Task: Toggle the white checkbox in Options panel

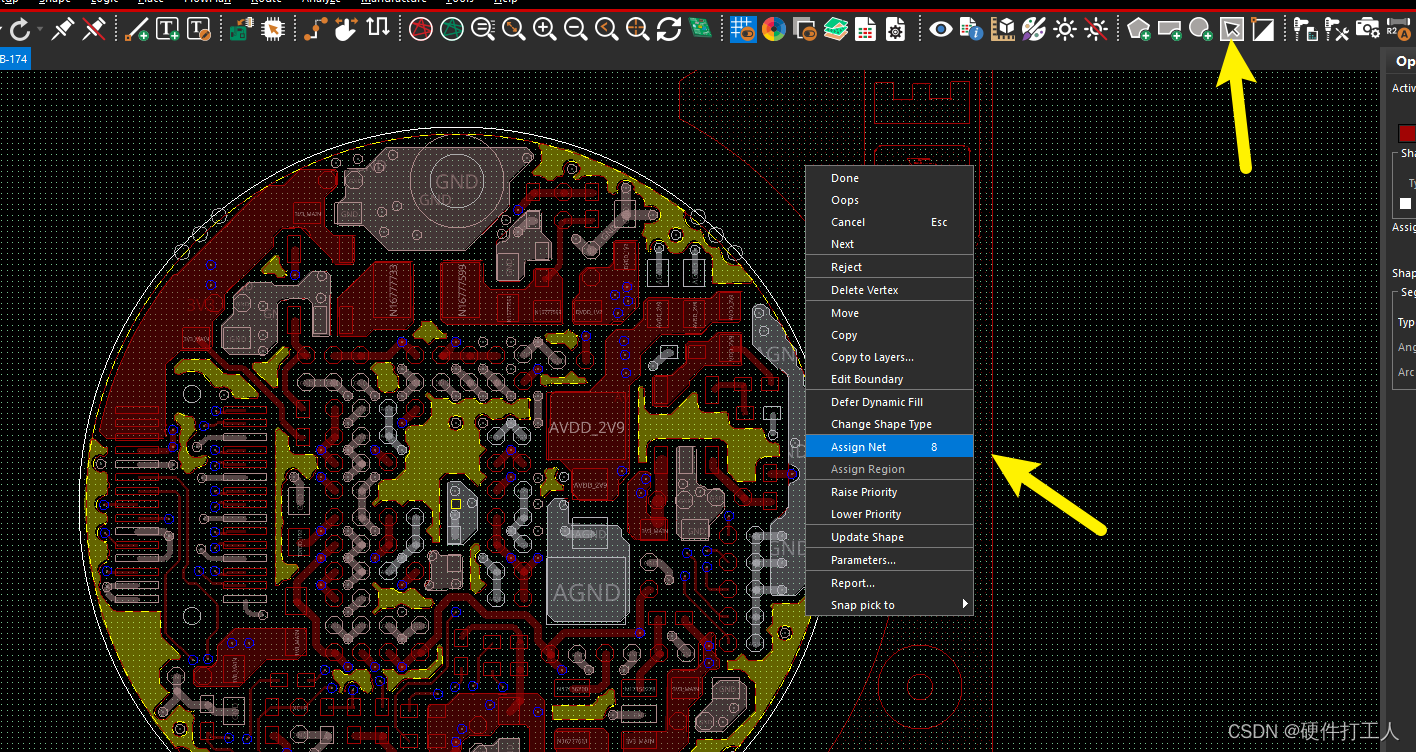Action: [x=1405, y=204]
